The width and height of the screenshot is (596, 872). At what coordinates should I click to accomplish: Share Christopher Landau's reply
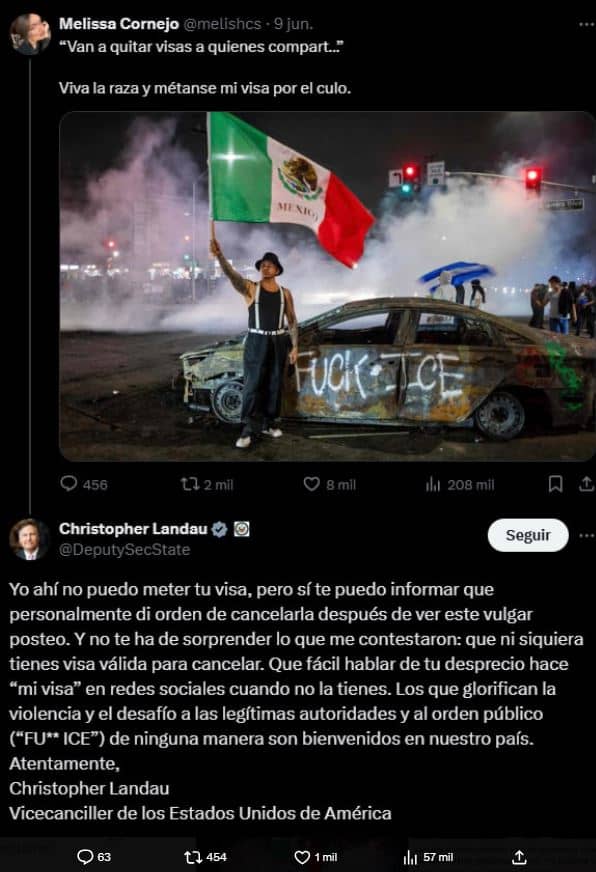click(x=519, y=857)
